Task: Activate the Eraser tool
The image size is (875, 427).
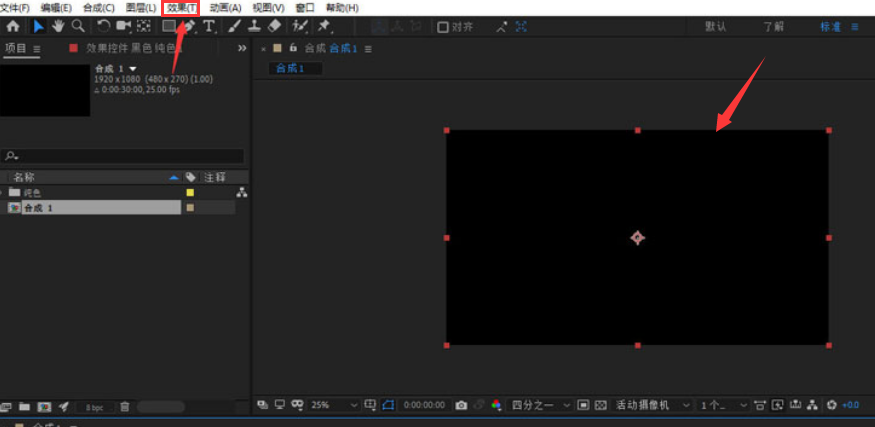Action: tap(275, 26)
